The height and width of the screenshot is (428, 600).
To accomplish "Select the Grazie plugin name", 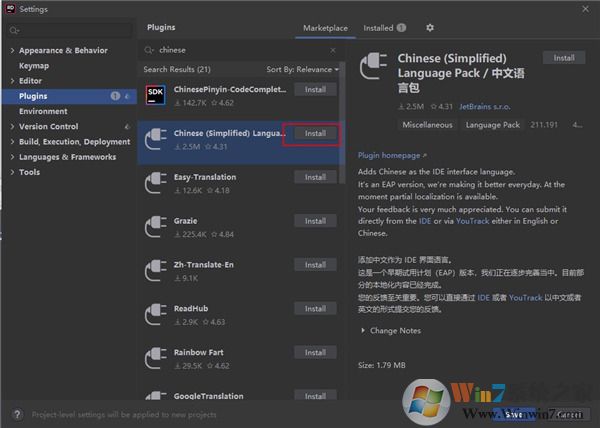I will pyautogui.click(x=186, y=221).
